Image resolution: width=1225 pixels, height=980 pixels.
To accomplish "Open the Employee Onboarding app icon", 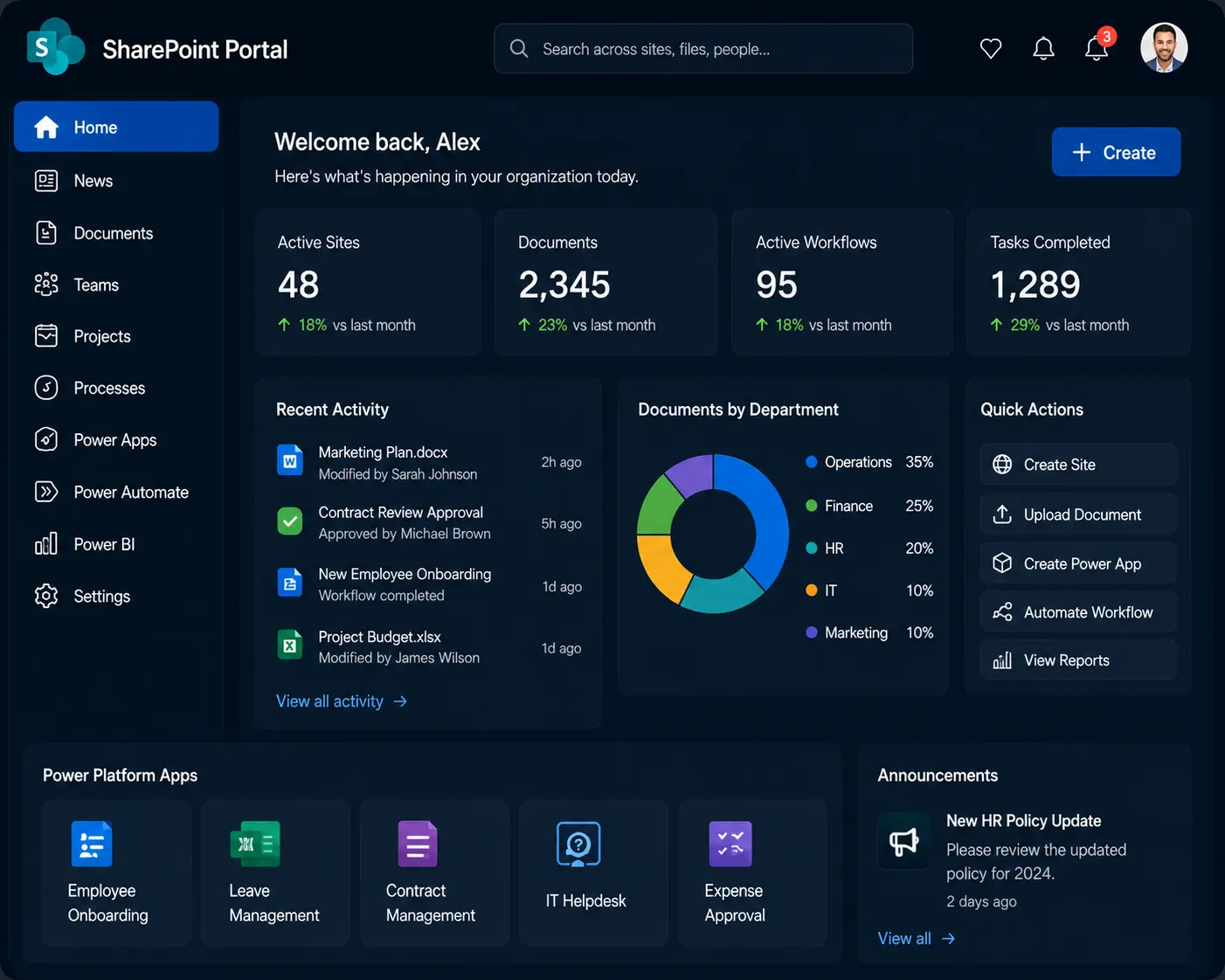I will click(92, 844).
